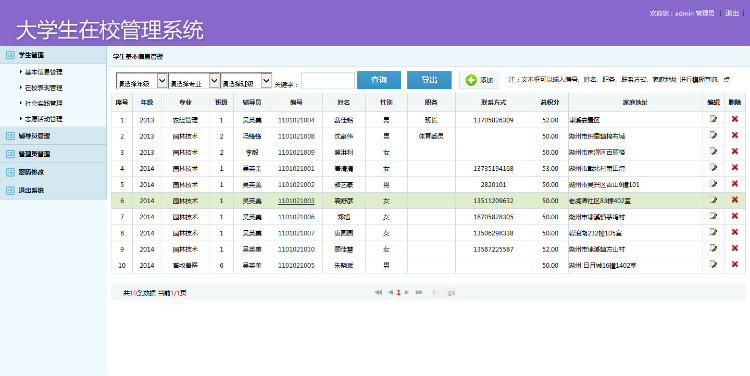Click the contact number 2820101 cell
This screenshot has width=750, height=376.
coord(494,185)
